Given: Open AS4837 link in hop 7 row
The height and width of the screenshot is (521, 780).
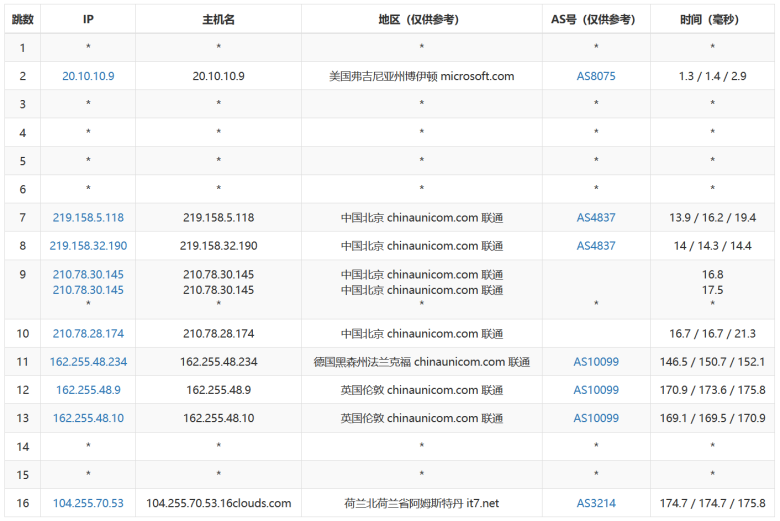Looking at the screenshot, I should tap(596, 218).
